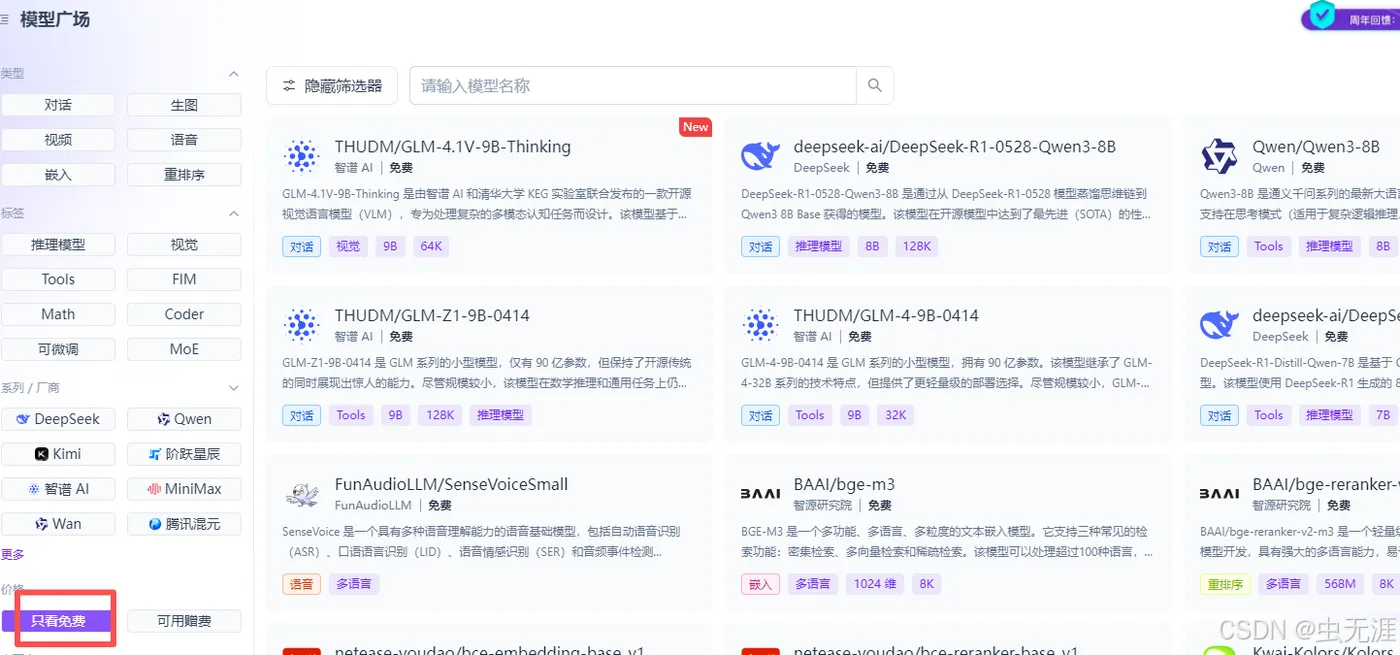Click the GLM-4-9B-0414 model logo
This screenshot has width=1400, height=655.
pos(760,325)
